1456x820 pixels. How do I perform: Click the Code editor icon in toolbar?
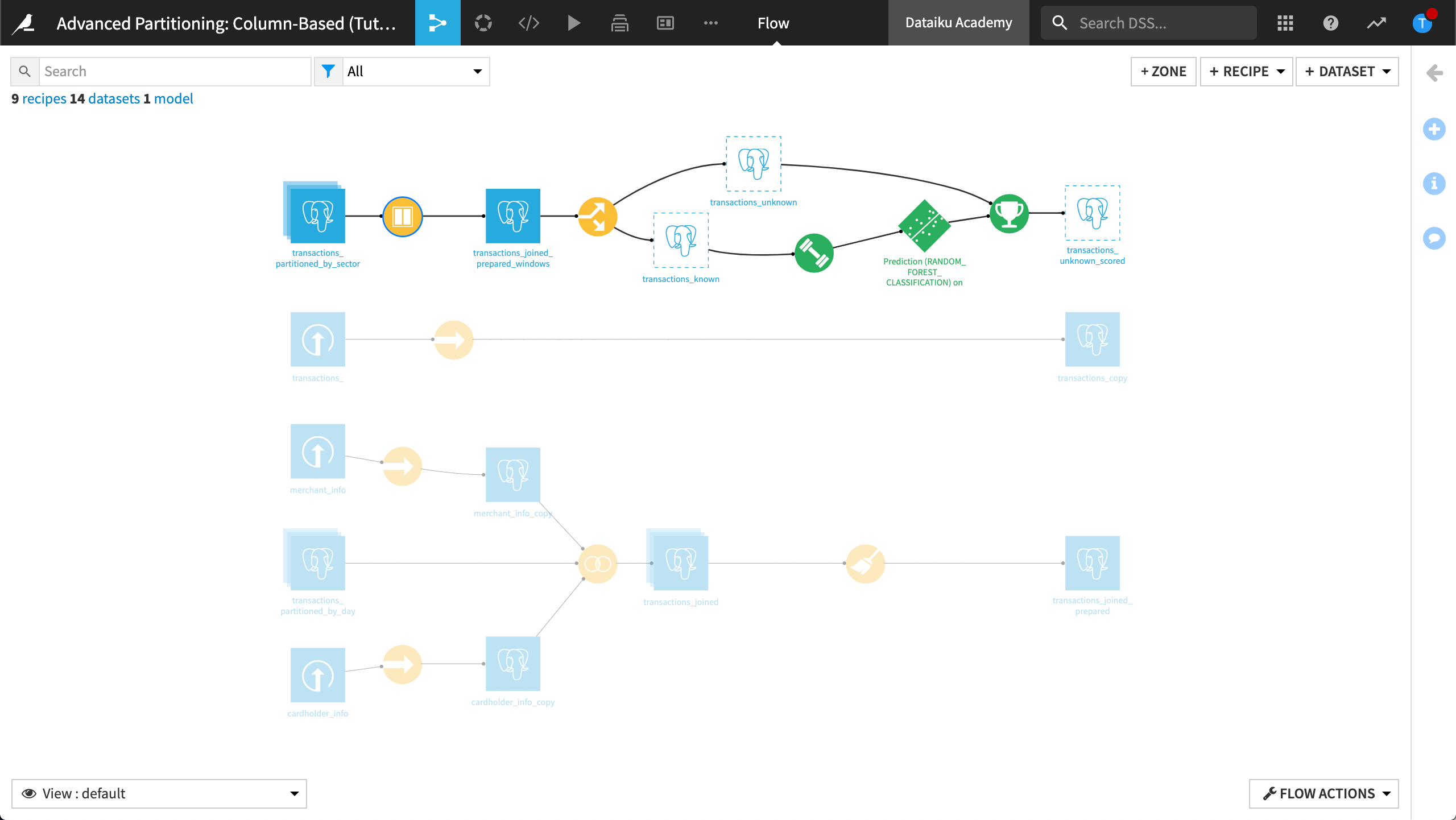pos(527,22)
